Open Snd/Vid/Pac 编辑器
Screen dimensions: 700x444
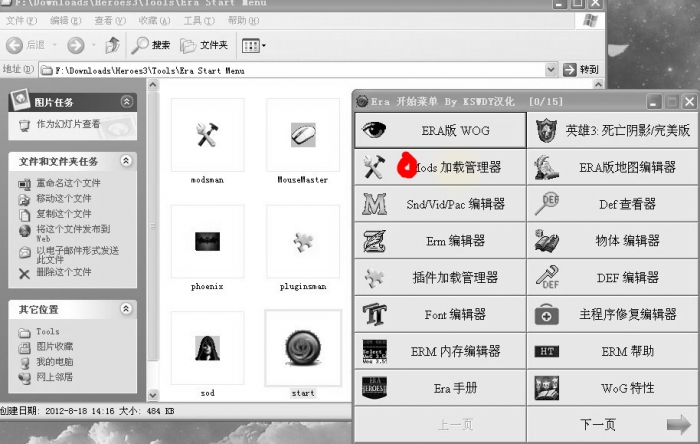(440, 204)
